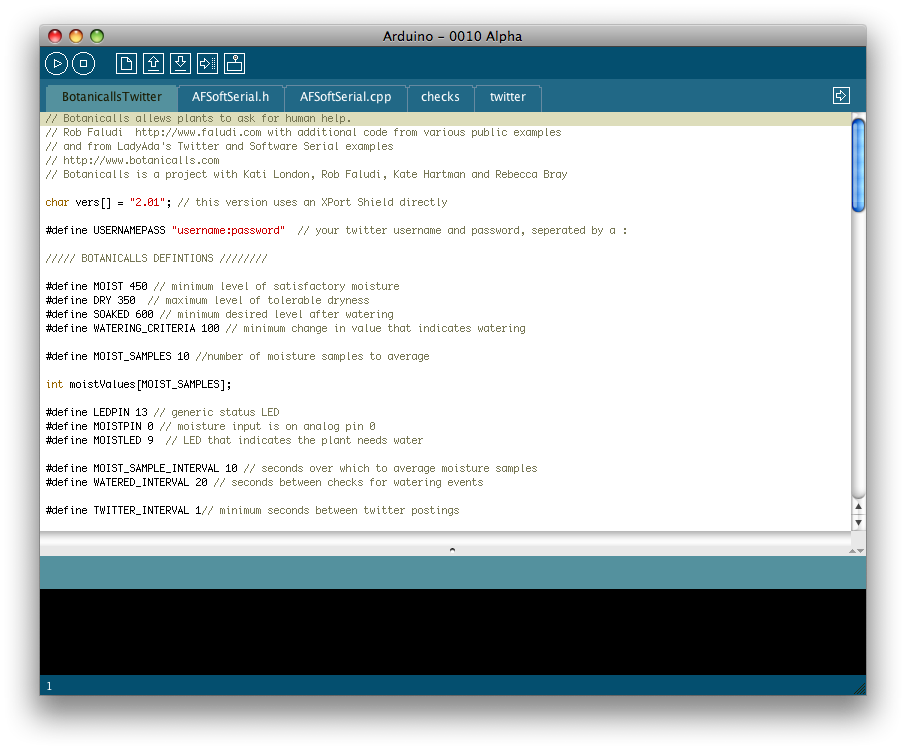
Task: Click the Verify/Compile sketch button
Action: [56, 63]
